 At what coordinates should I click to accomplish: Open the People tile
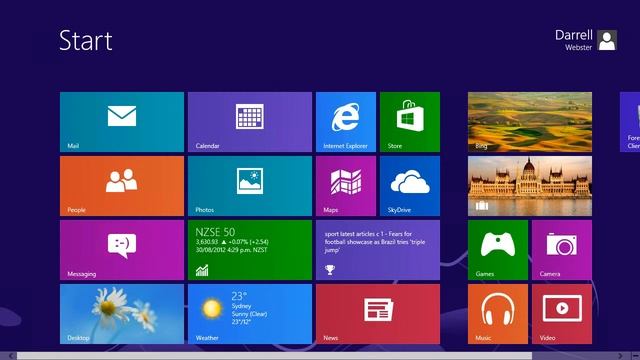[122, 186]
